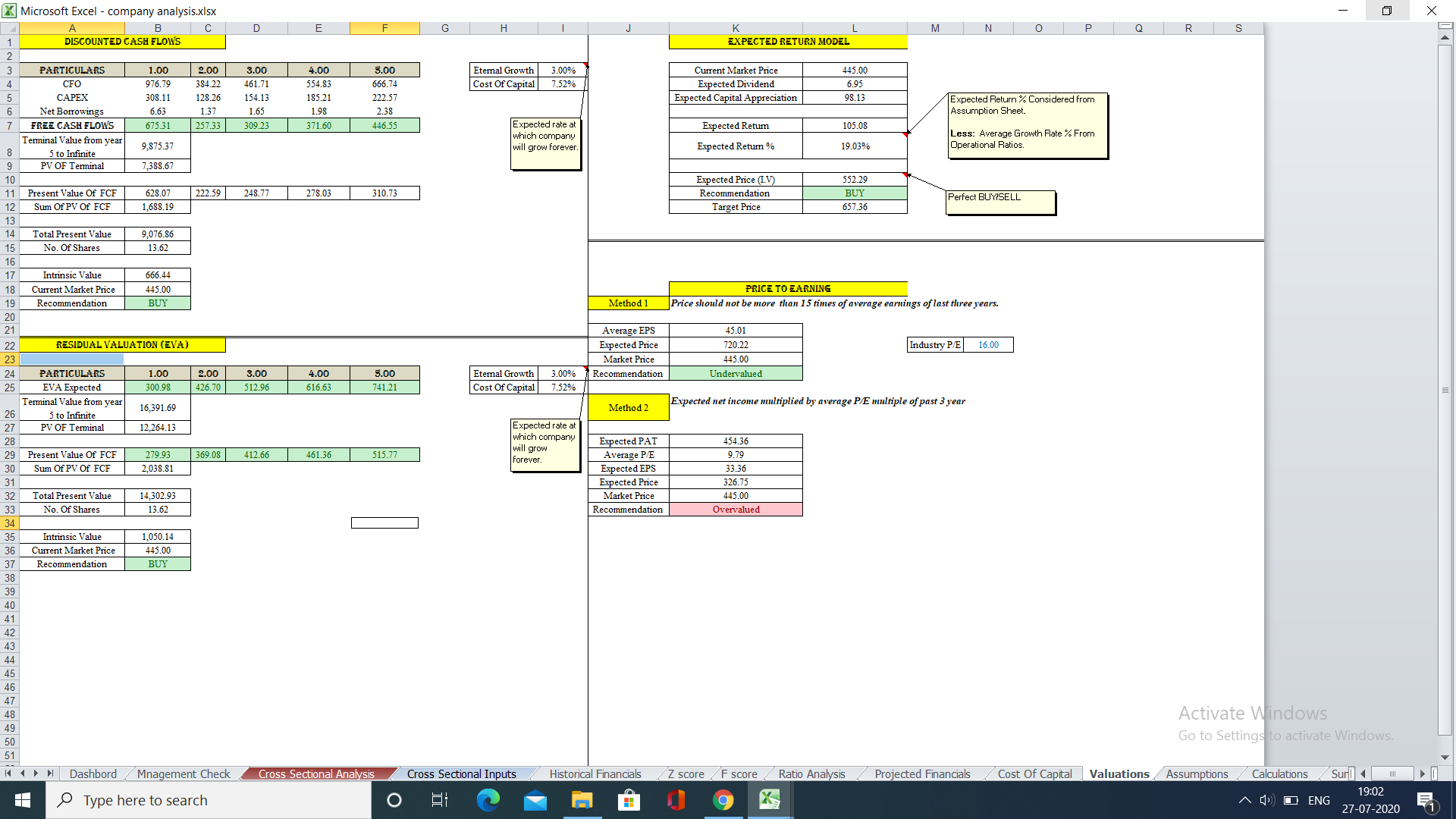Screen dimensions: 1456x819
Task: Open the Assumptions sheet tab
Action: (1197, 773)
